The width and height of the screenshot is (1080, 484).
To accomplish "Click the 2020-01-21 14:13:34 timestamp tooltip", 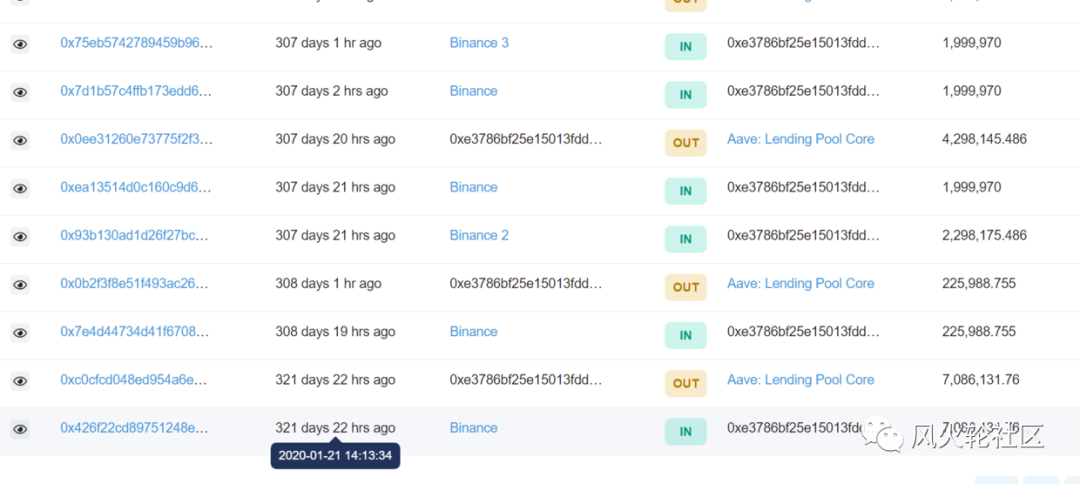I will [x=335, y=456].
